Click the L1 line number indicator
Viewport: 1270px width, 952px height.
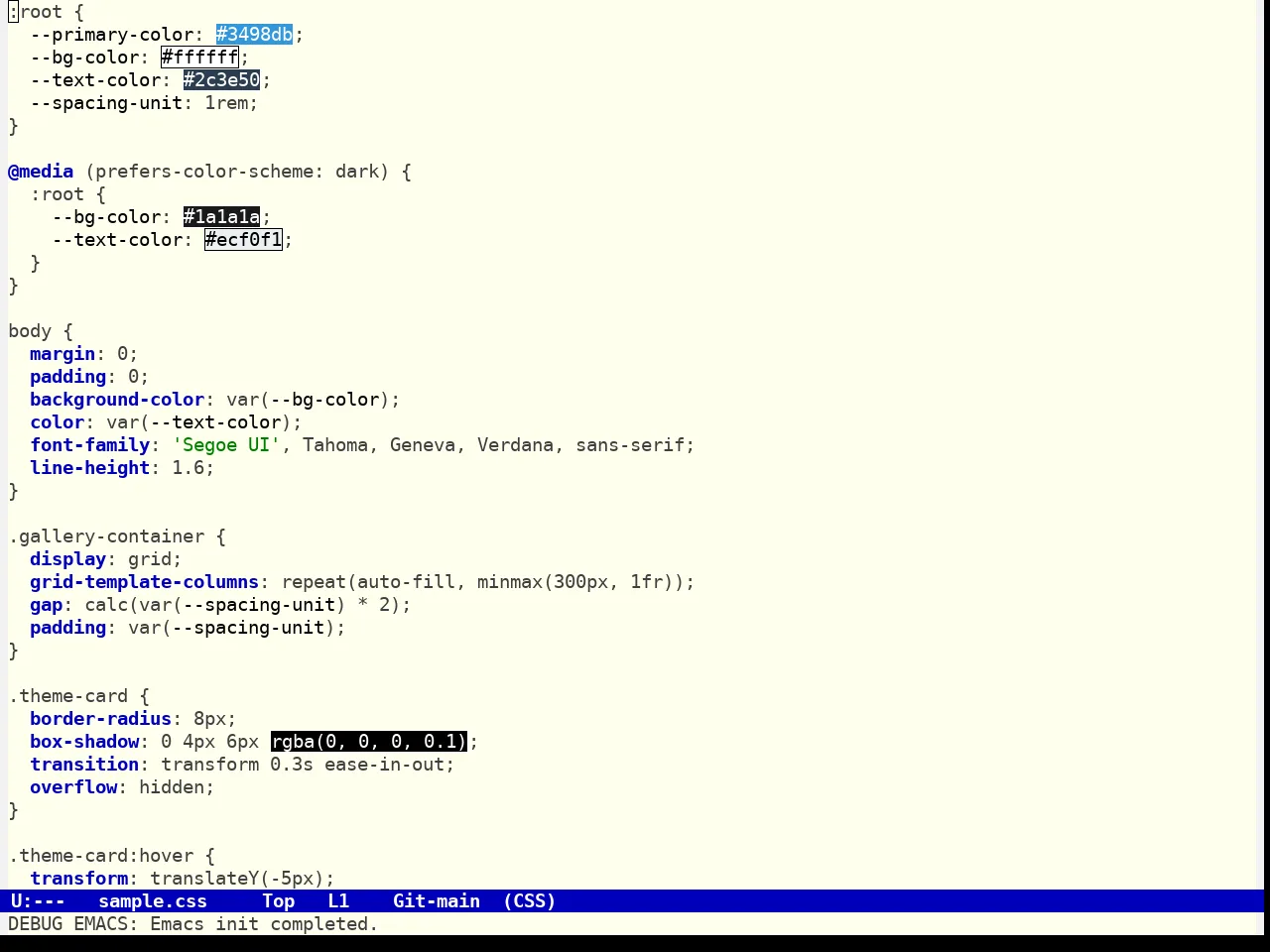coord(338,901)
